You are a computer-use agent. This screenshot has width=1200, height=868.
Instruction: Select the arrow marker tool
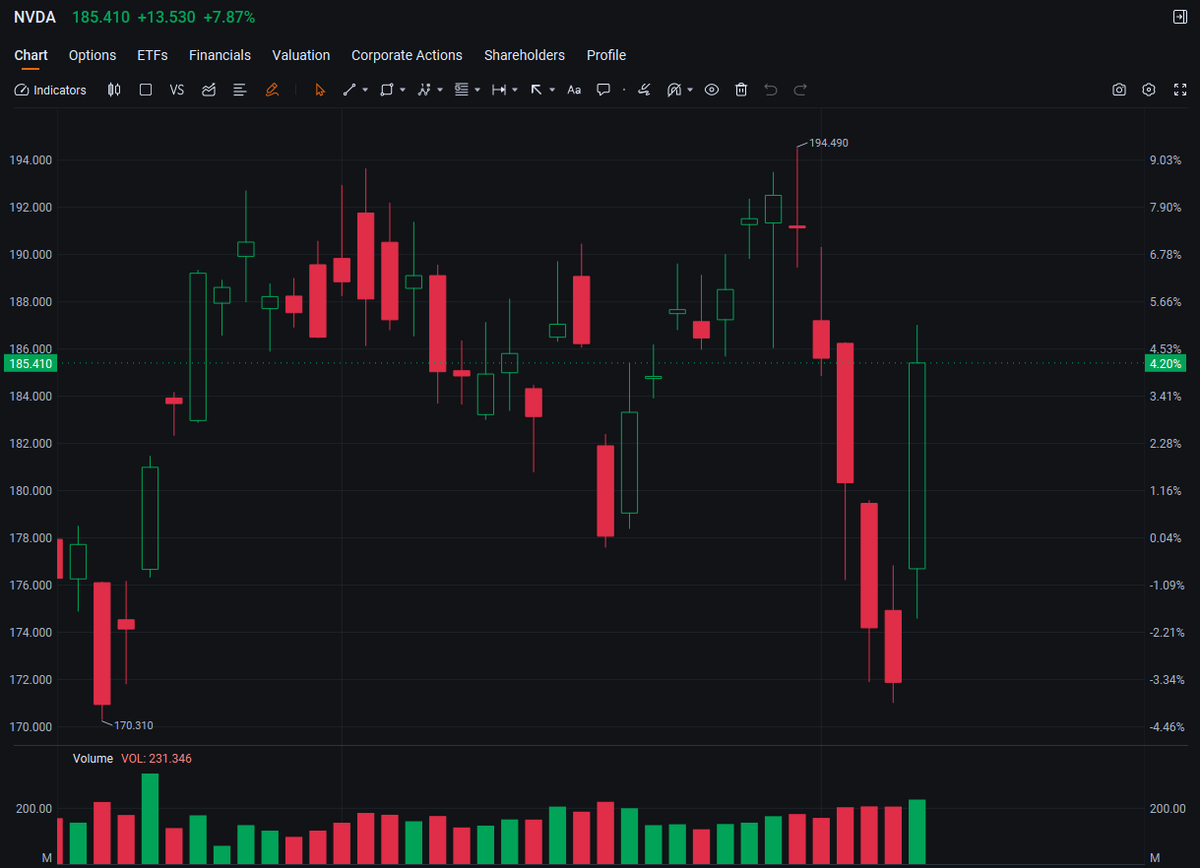[536, 90]
